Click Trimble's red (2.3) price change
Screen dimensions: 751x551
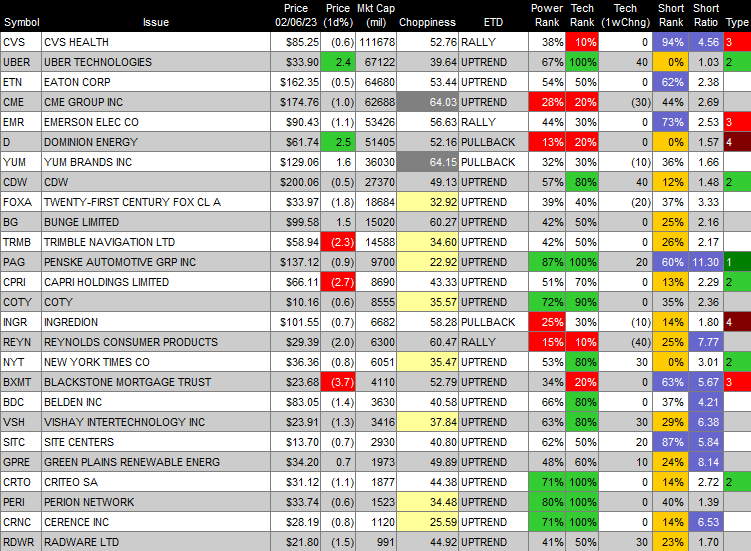[338, 242]
